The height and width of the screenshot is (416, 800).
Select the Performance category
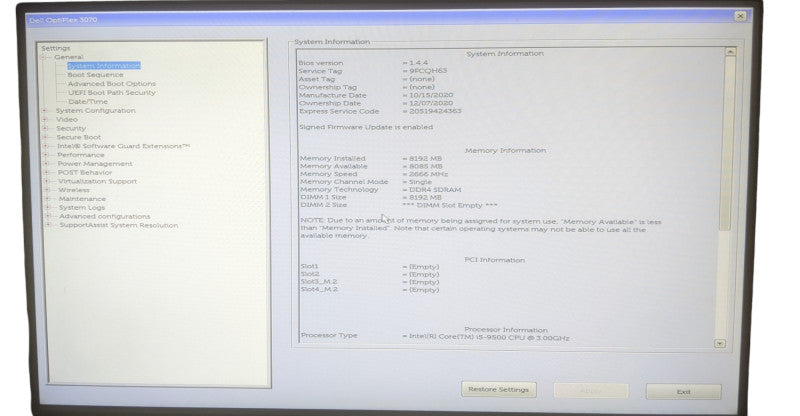point(81,155)
